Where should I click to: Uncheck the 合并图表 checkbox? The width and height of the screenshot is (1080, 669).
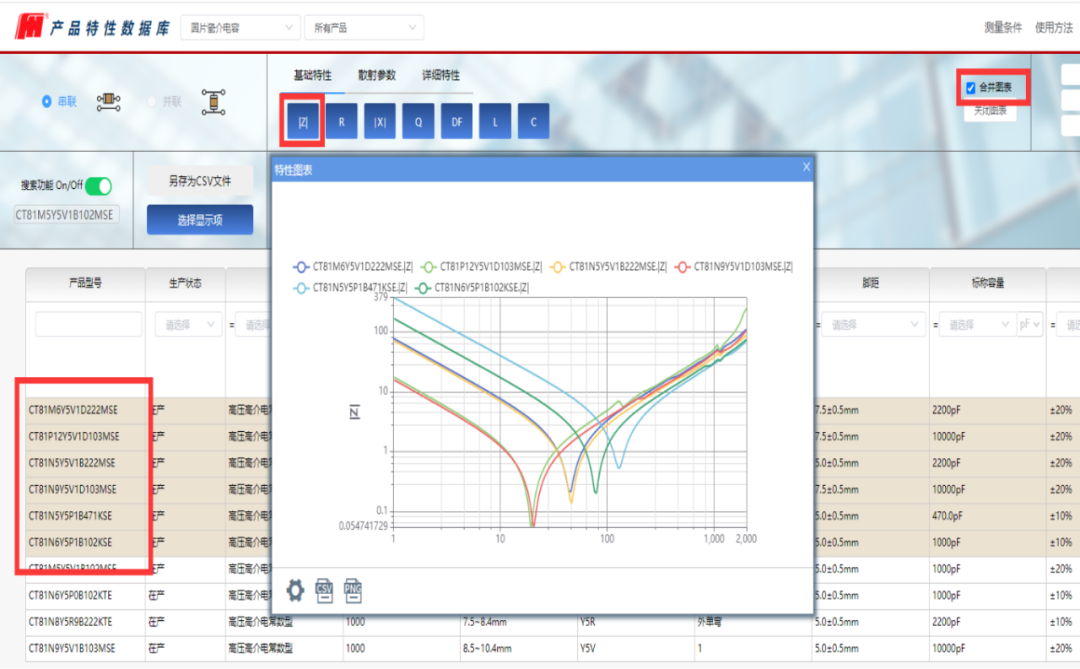971,88
